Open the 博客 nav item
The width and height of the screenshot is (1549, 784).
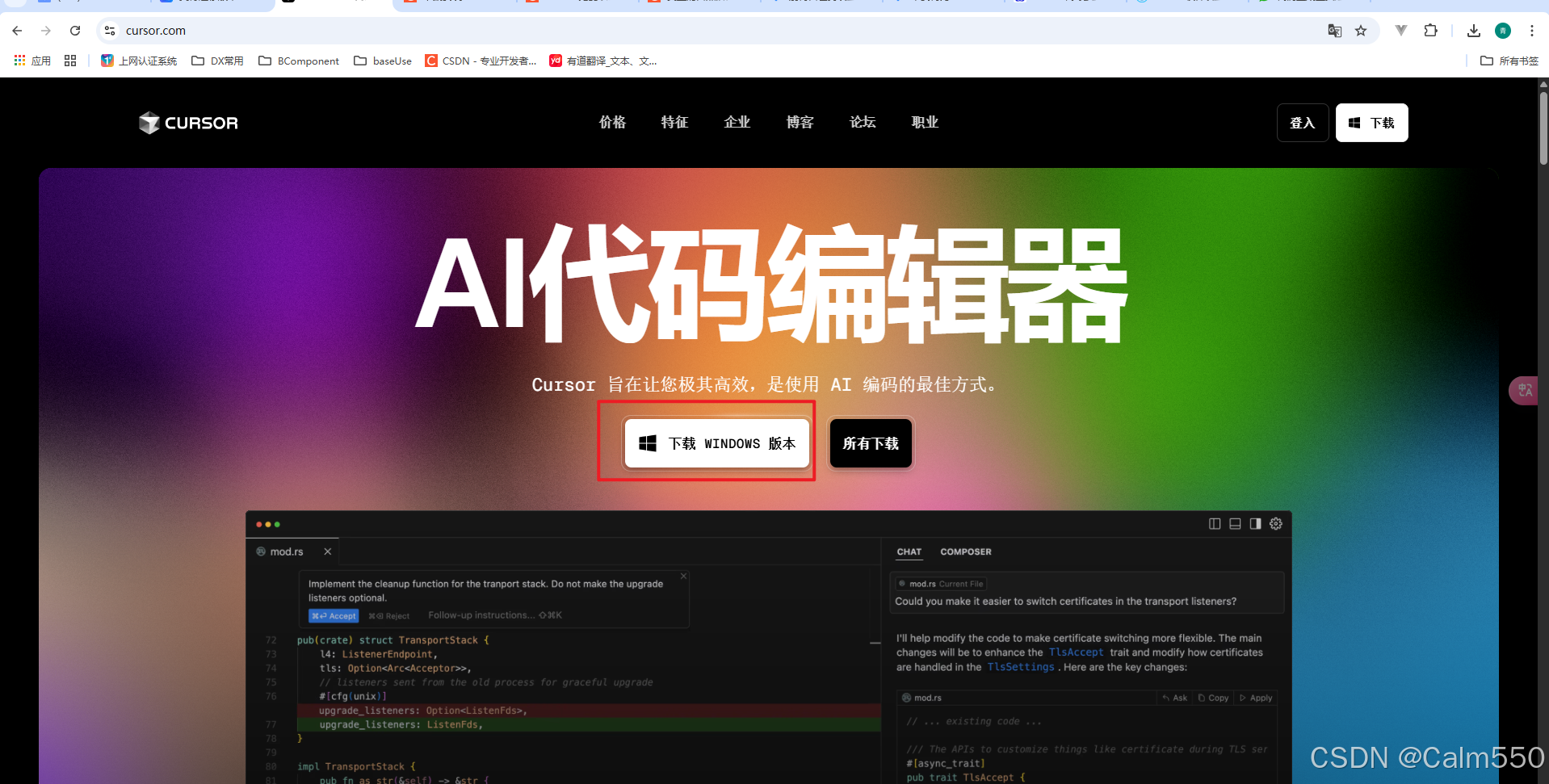(x=800, y=122)
